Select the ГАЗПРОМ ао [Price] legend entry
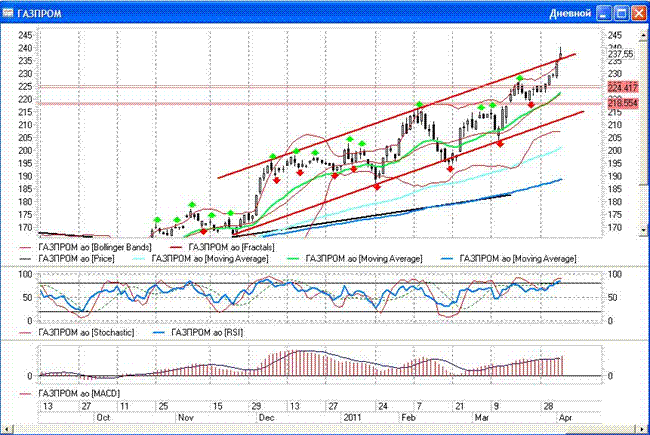 click(67, 259)
